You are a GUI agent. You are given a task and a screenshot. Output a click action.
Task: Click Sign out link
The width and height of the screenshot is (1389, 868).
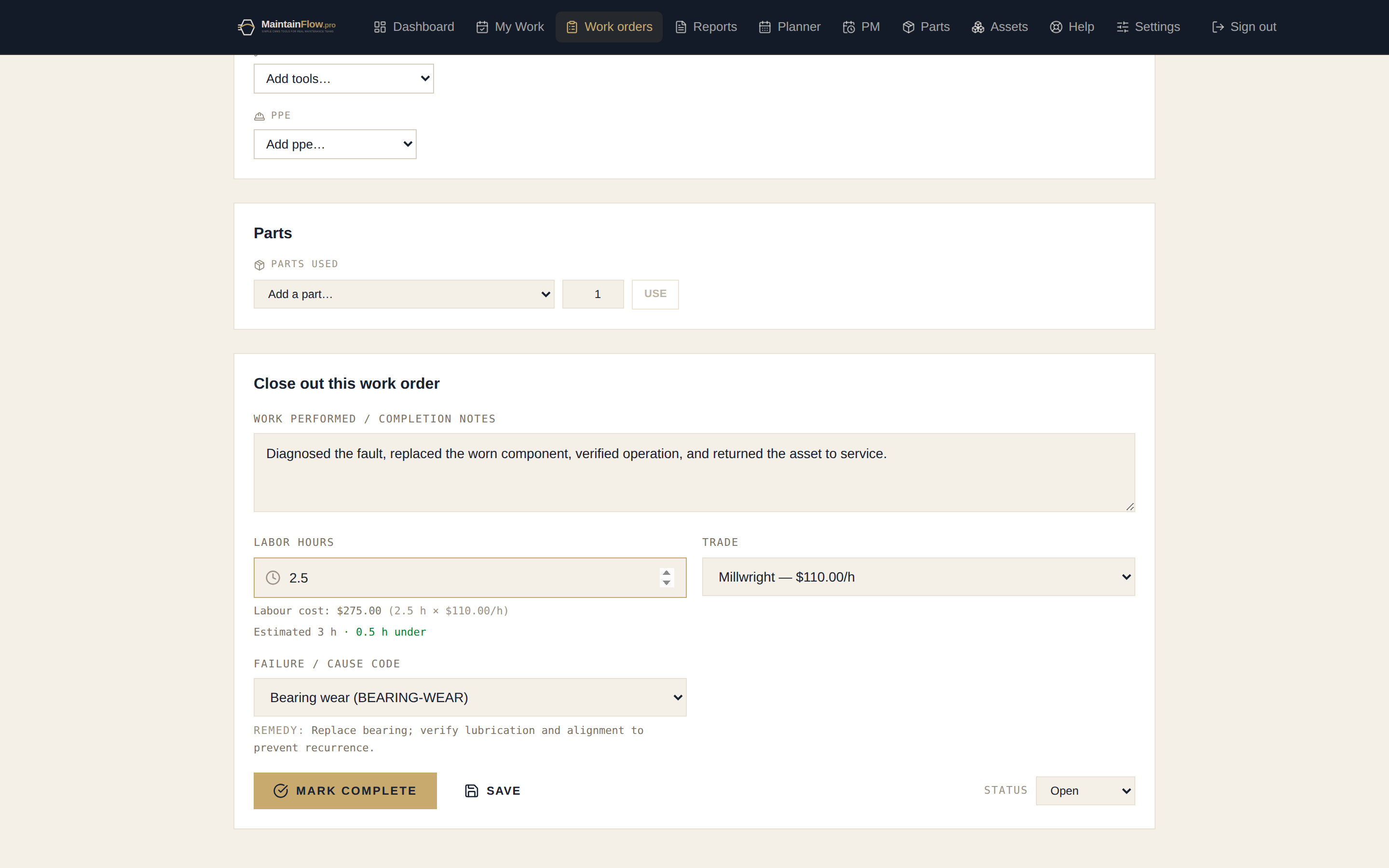(1244, 27)
